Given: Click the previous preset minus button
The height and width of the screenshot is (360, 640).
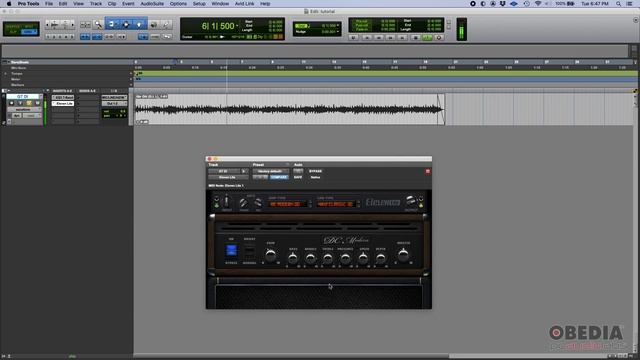Looking at the screenshot, I should (257, 177).
